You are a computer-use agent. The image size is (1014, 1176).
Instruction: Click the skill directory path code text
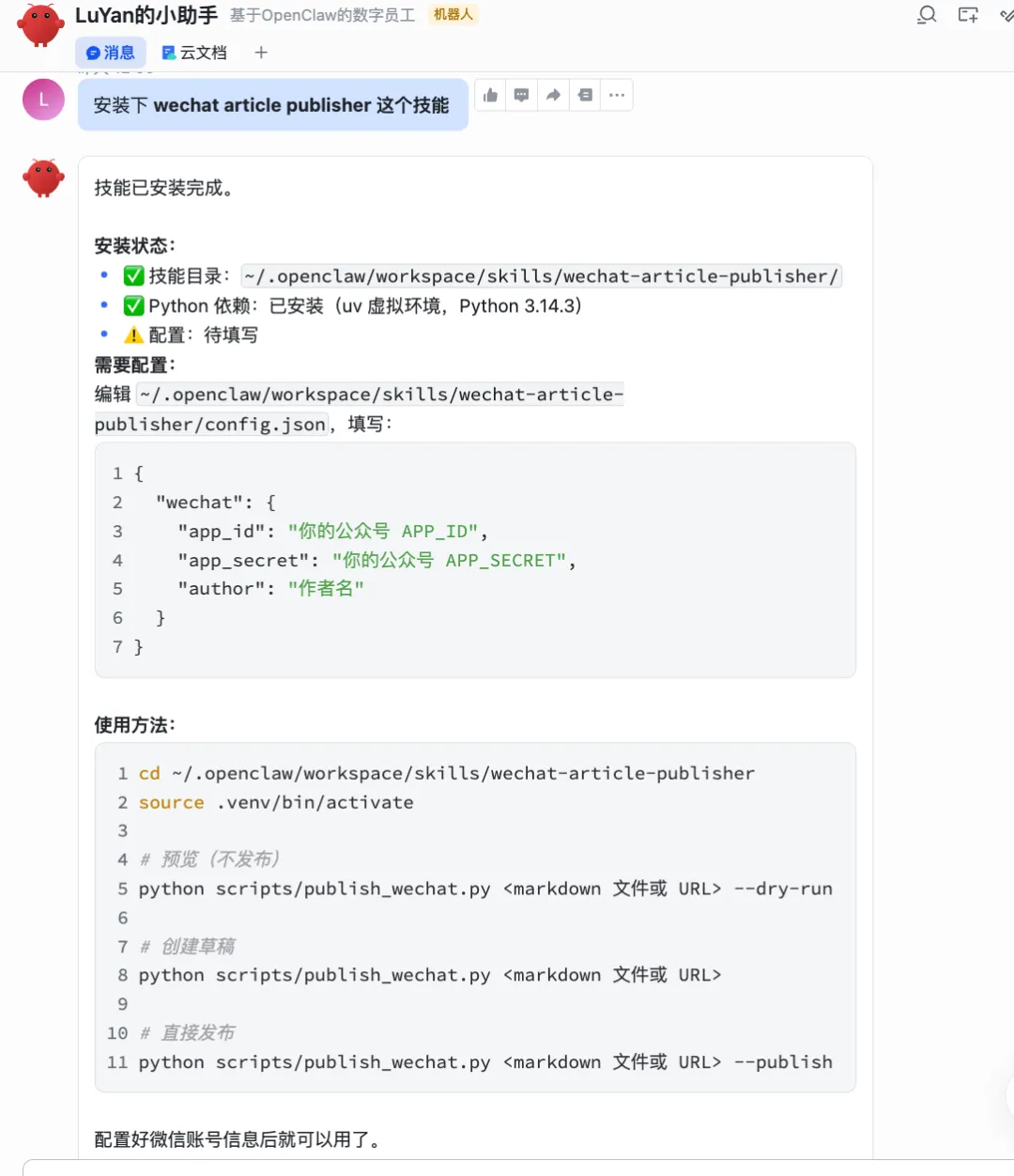[541, 276]
